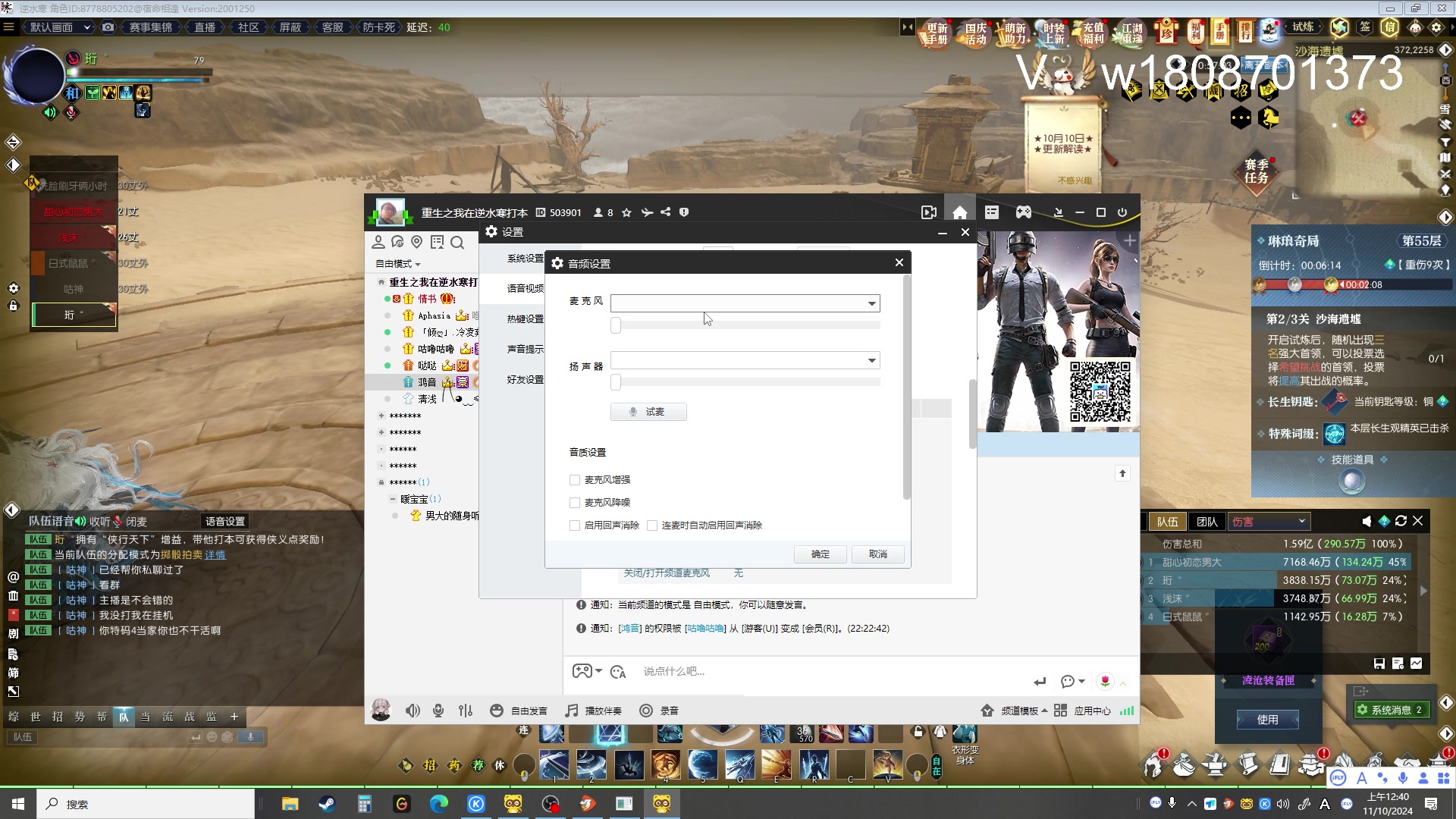
Task: Check 连麦时自动启用回声消除 option
Action: coord(652,526)
